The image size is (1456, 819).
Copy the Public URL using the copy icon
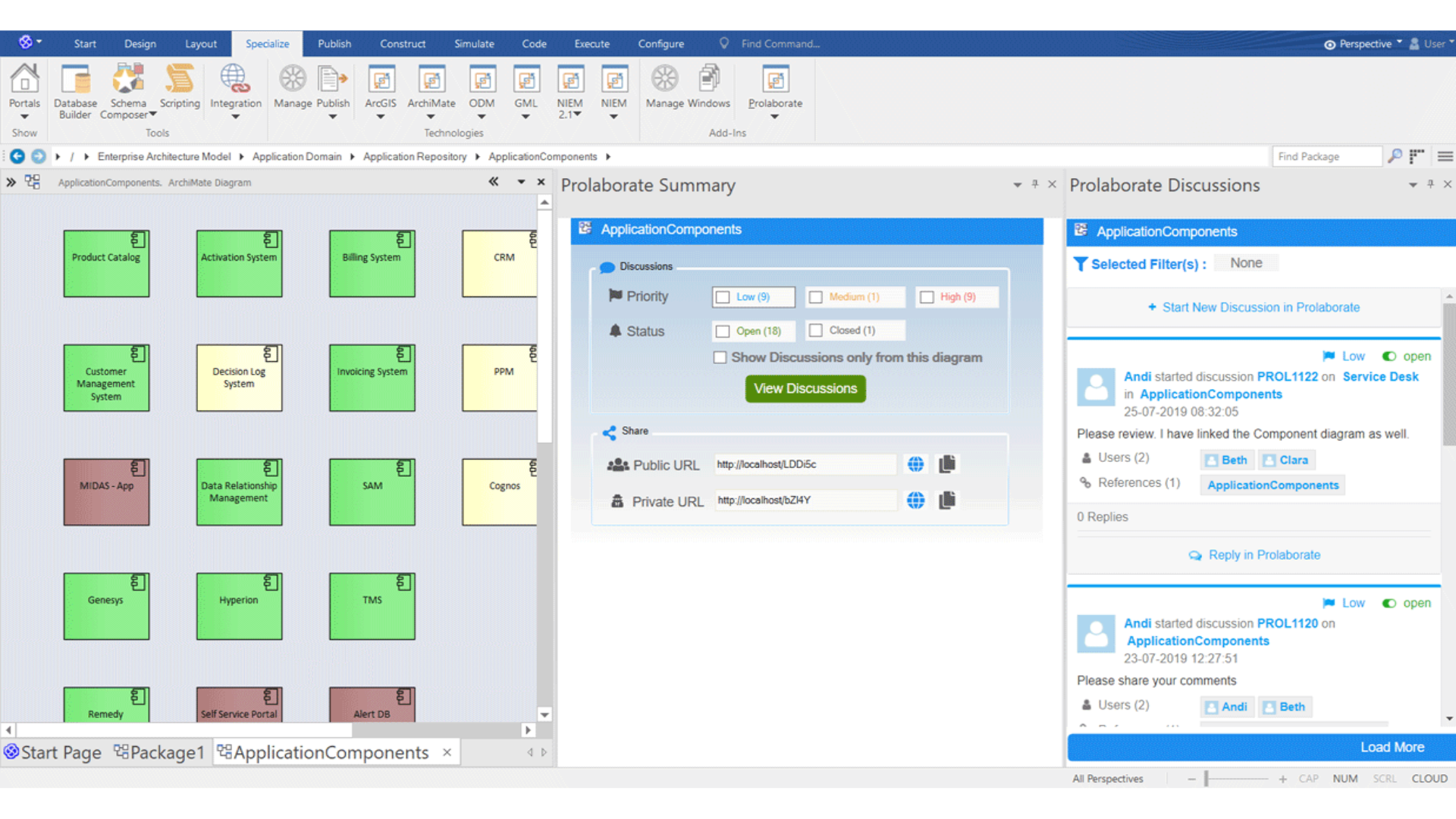pyautogui.click(x=947, y=463)
